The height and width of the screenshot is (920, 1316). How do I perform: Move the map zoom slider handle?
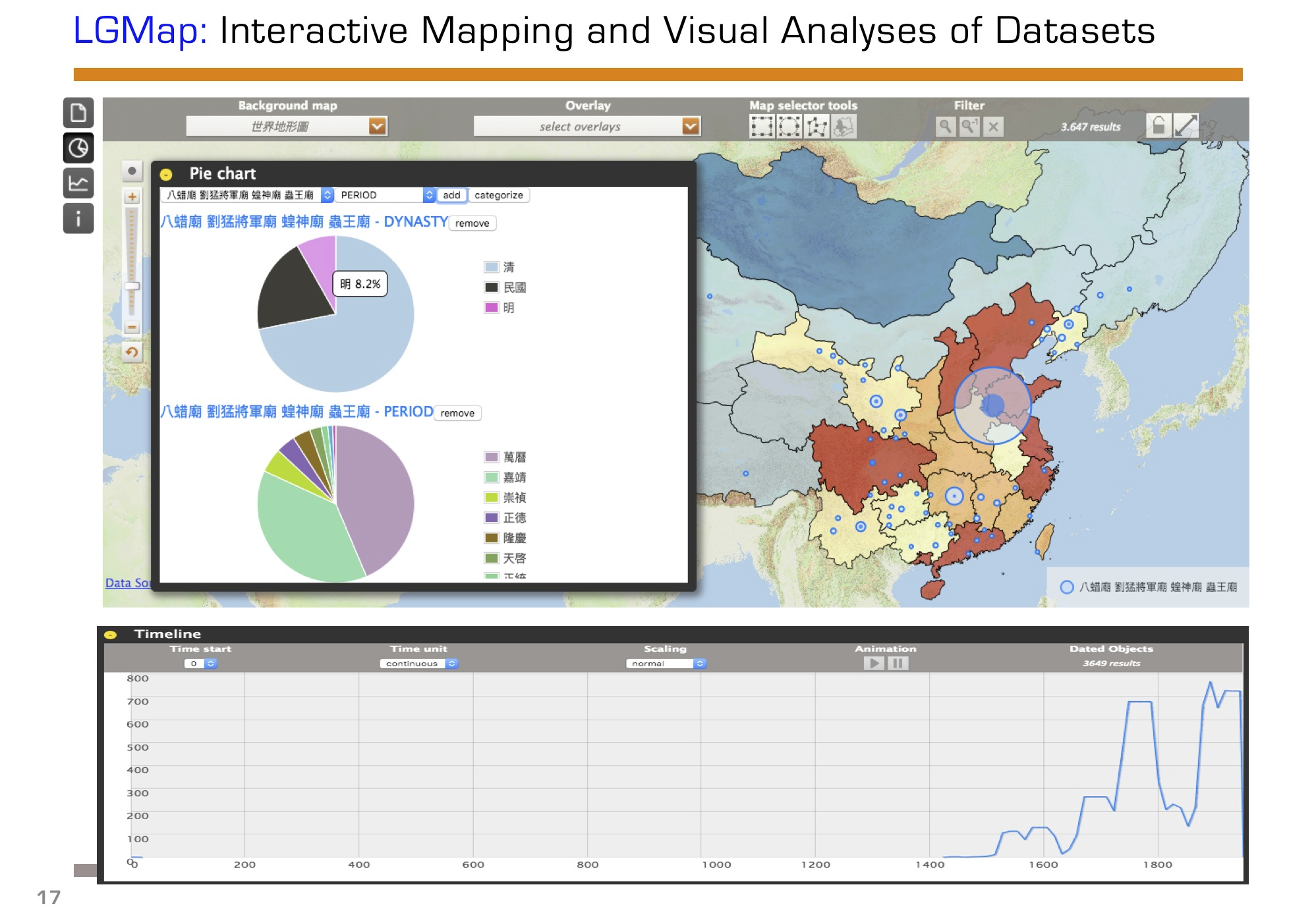(132, 286)
